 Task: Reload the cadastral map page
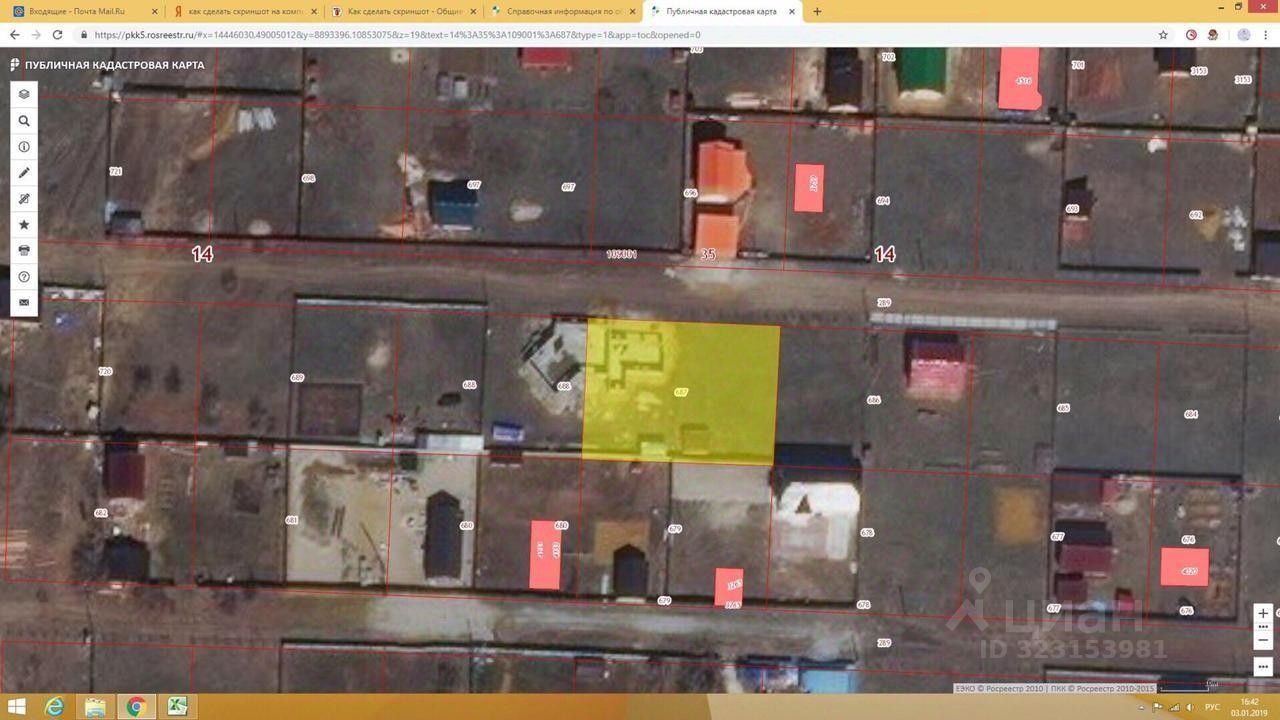point(57,34)
